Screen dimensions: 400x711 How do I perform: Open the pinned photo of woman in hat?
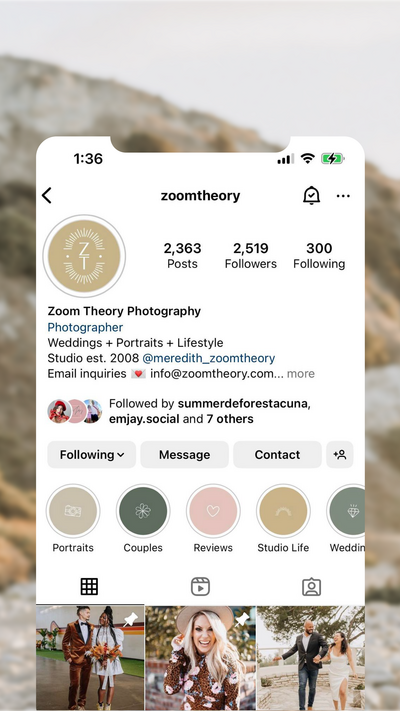(x=200, y=658)
